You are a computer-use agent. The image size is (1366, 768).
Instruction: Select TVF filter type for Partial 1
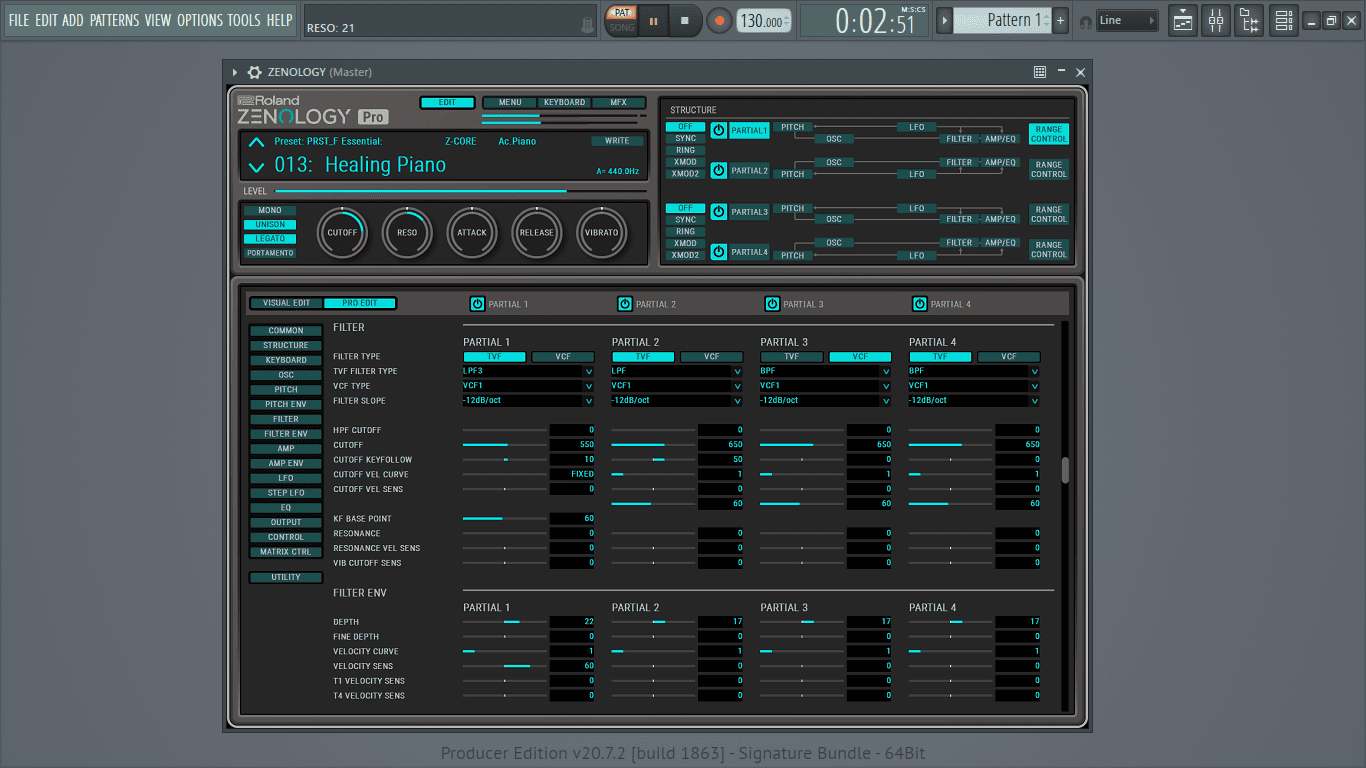click(494, 356)
